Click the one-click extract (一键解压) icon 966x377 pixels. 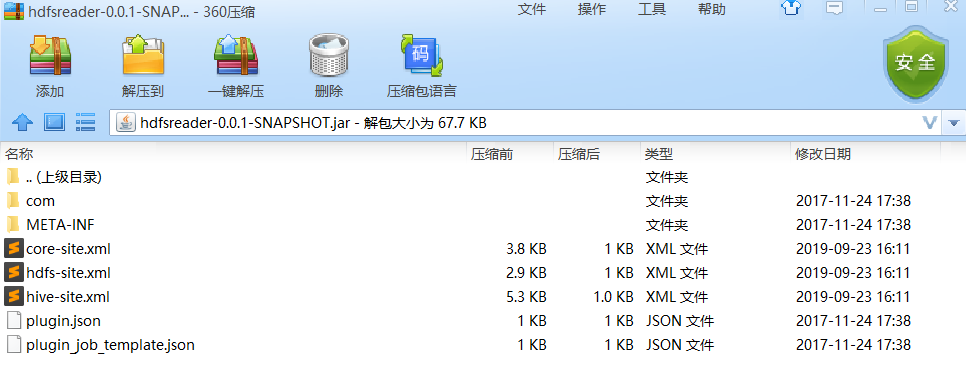[x=235, y=56]
